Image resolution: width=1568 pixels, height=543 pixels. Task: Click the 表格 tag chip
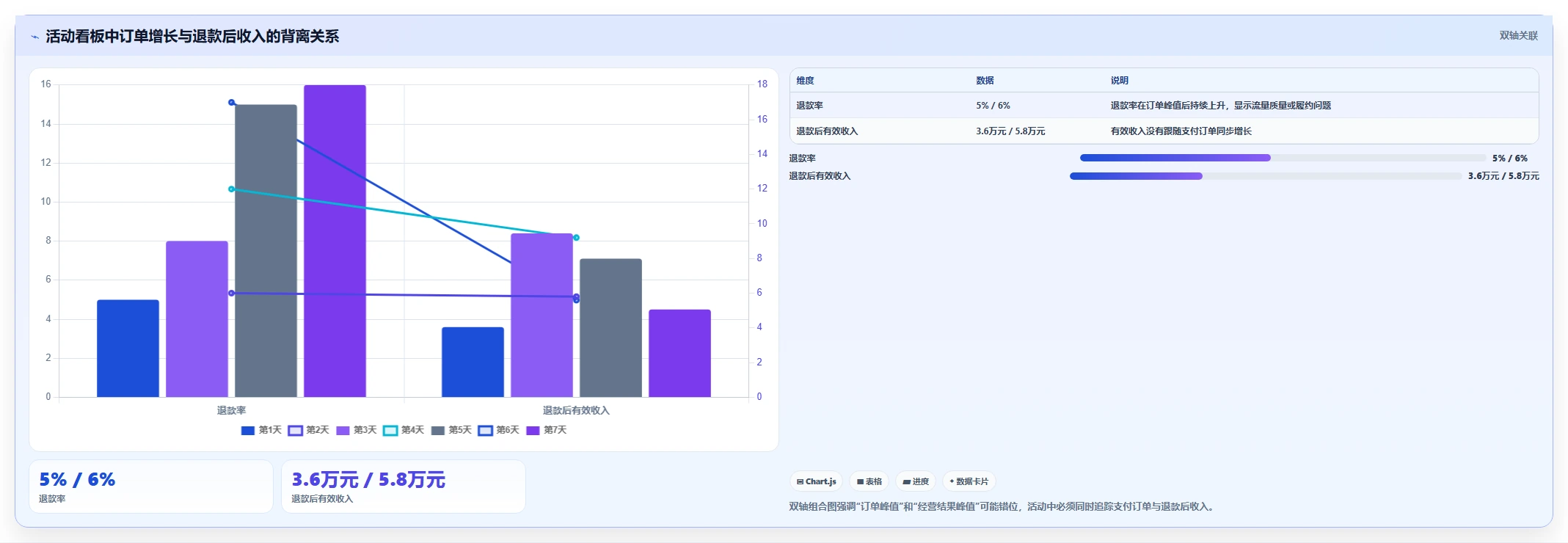[869, 481]
